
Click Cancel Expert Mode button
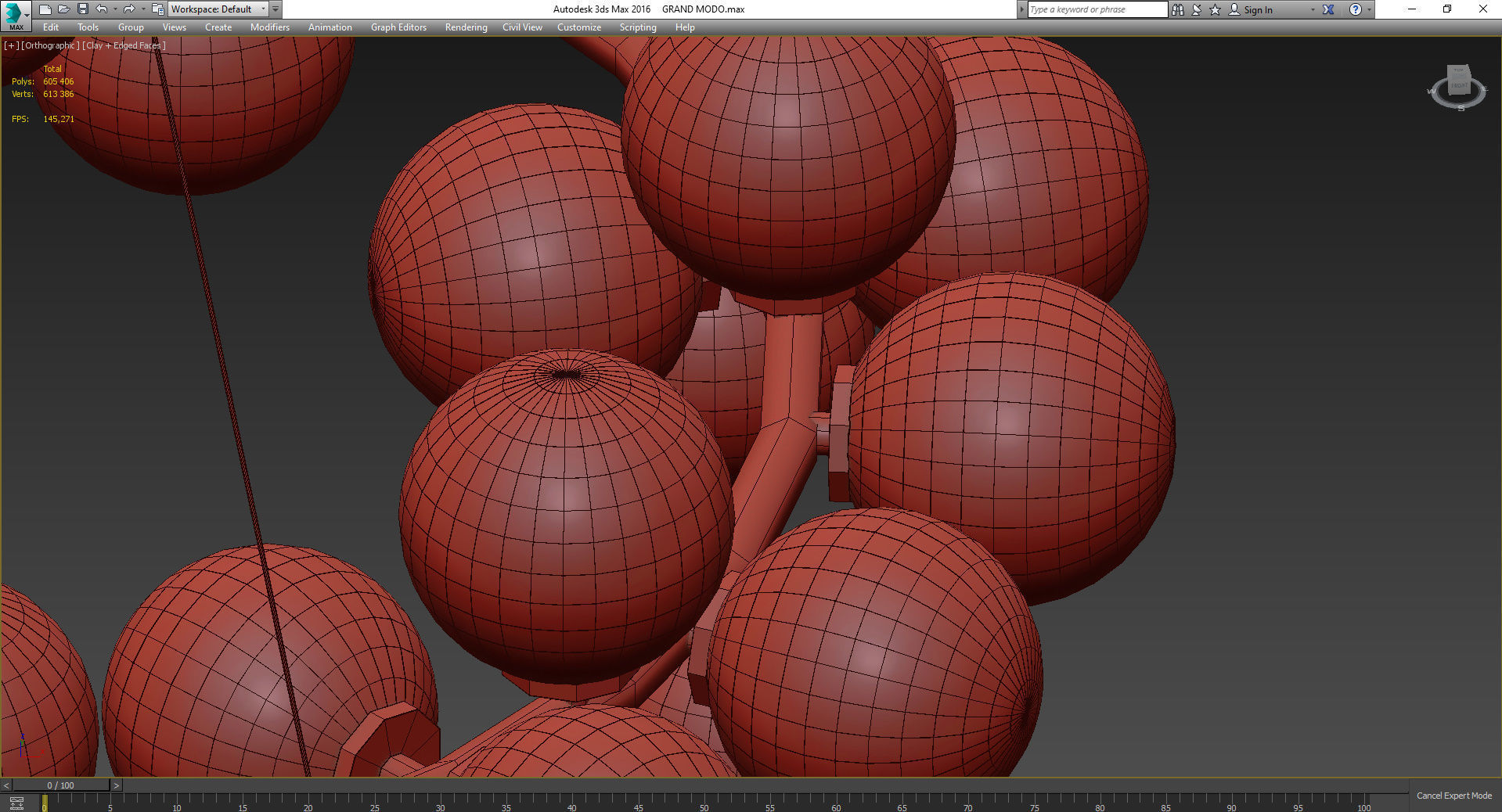pyautogui.click(x=1454, y=796)
